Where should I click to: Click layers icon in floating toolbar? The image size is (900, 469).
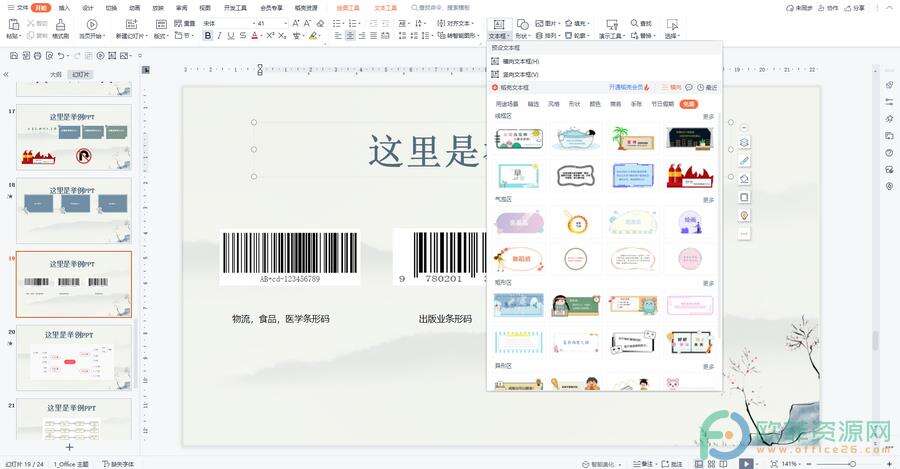click(x=744, y=142)
